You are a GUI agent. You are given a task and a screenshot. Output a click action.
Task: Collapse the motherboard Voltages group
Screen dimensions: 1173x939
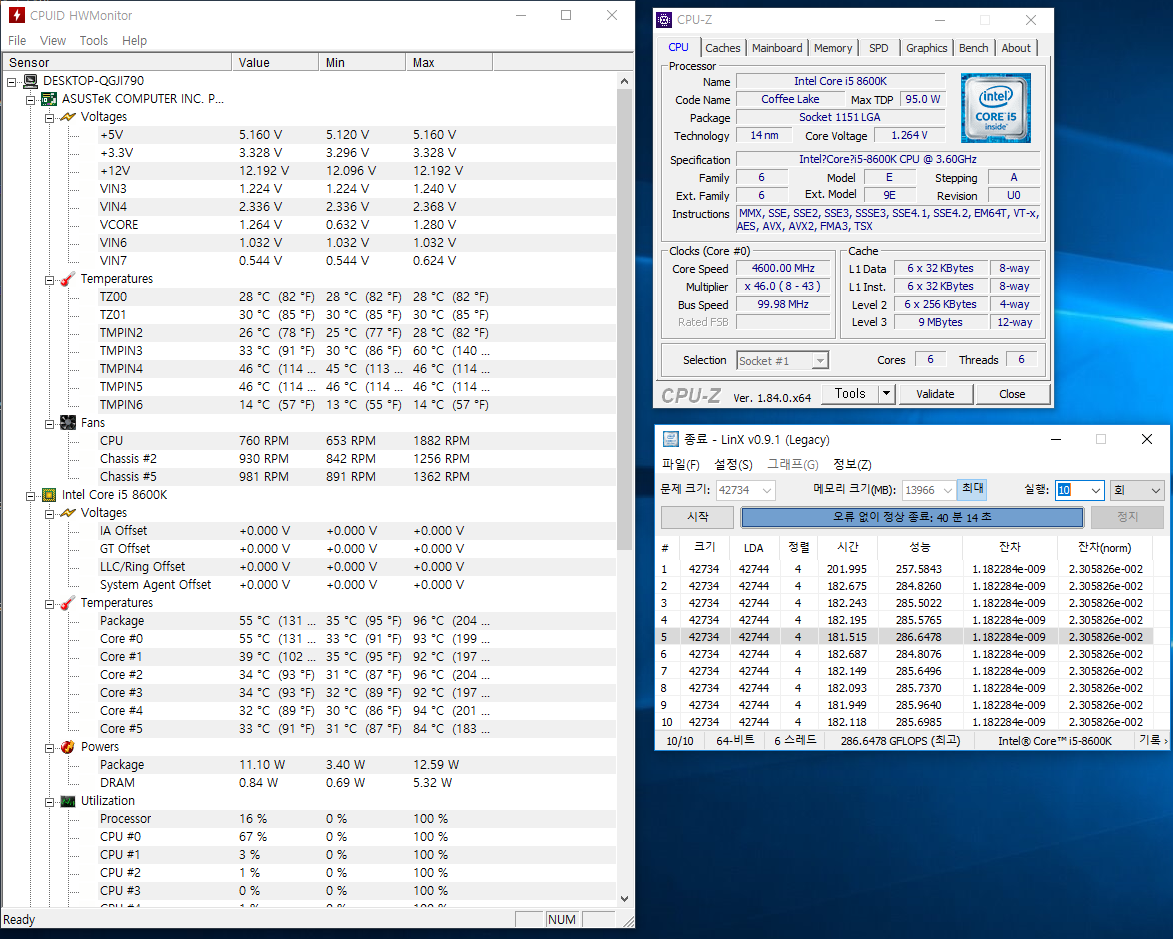(49, 117)
